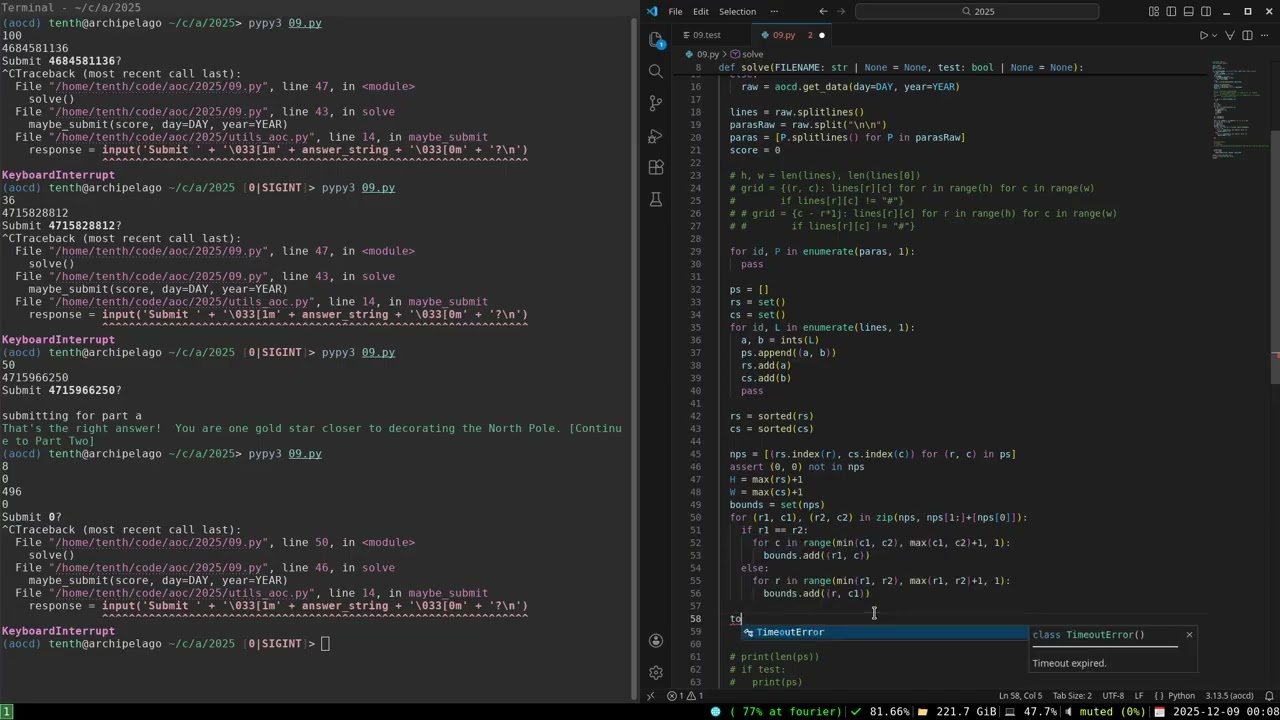Open the Edit menu
1280x720 pixels.
click(x=701, y=11)
